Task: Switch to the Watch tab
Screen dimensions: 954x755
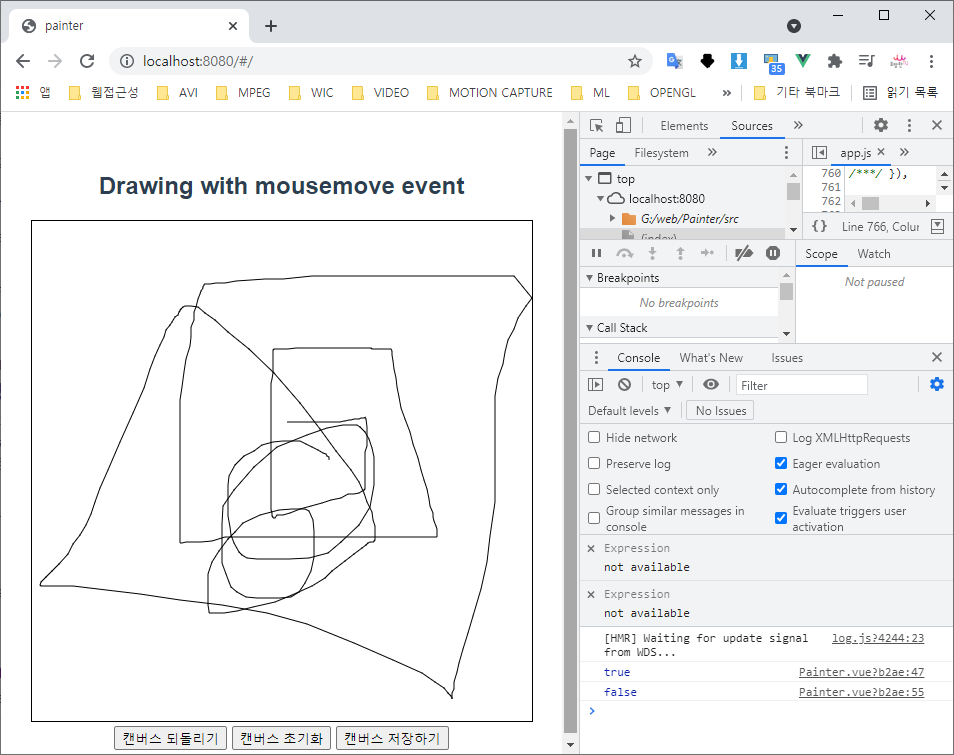Action: 874,254
